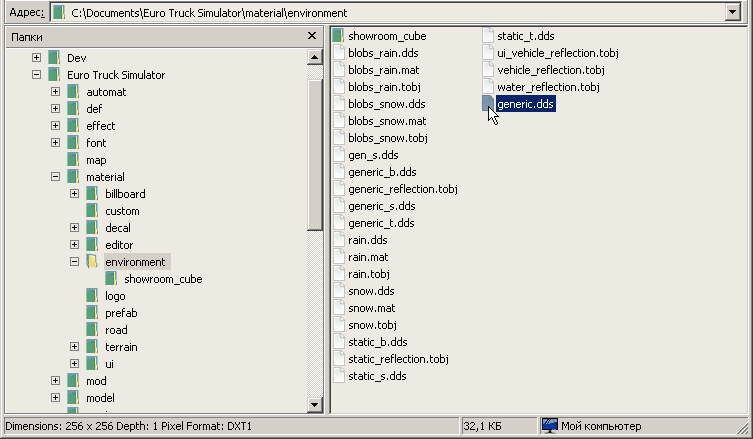Image resolution: width=753 pixels, height=439 pixels.
Task: Collapse the environment folder node
Action: [74, 262]
